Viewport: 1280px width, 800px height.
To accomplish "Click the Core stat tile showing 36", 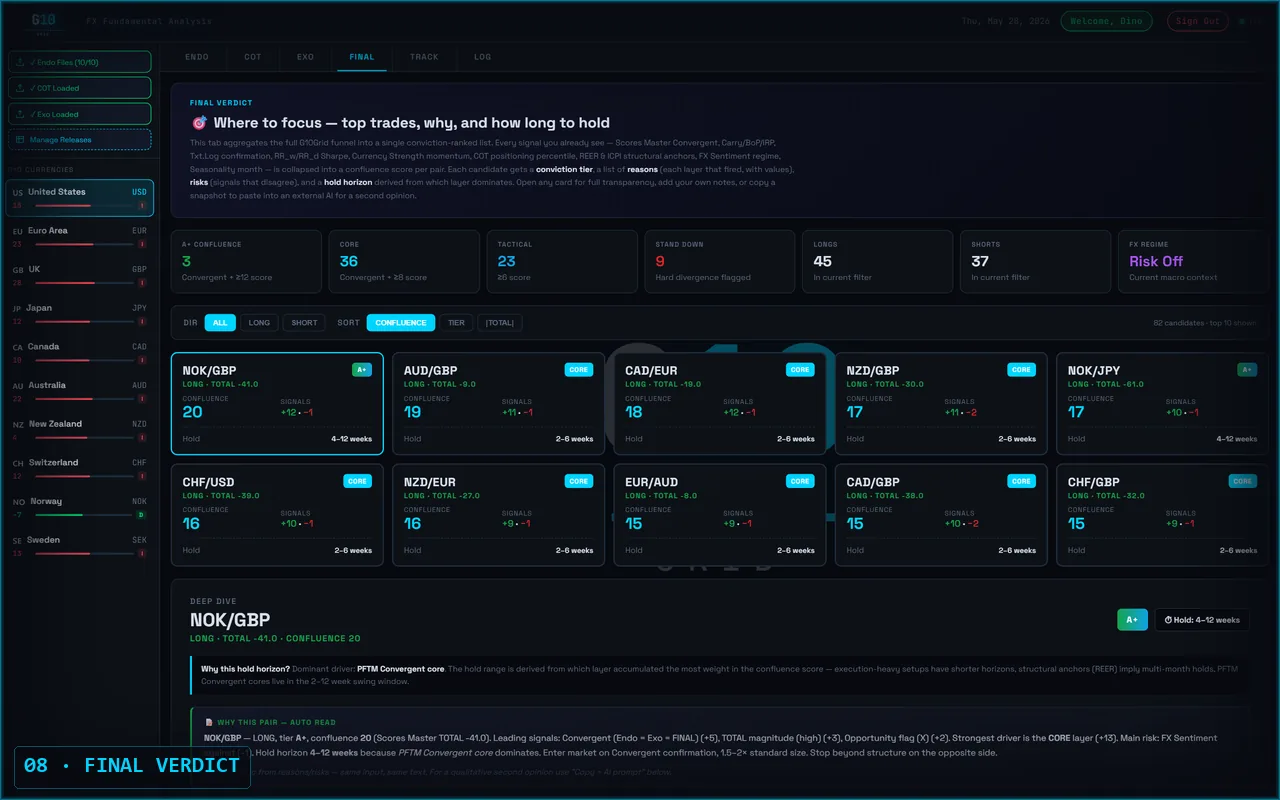I will (x=404, y=261).
